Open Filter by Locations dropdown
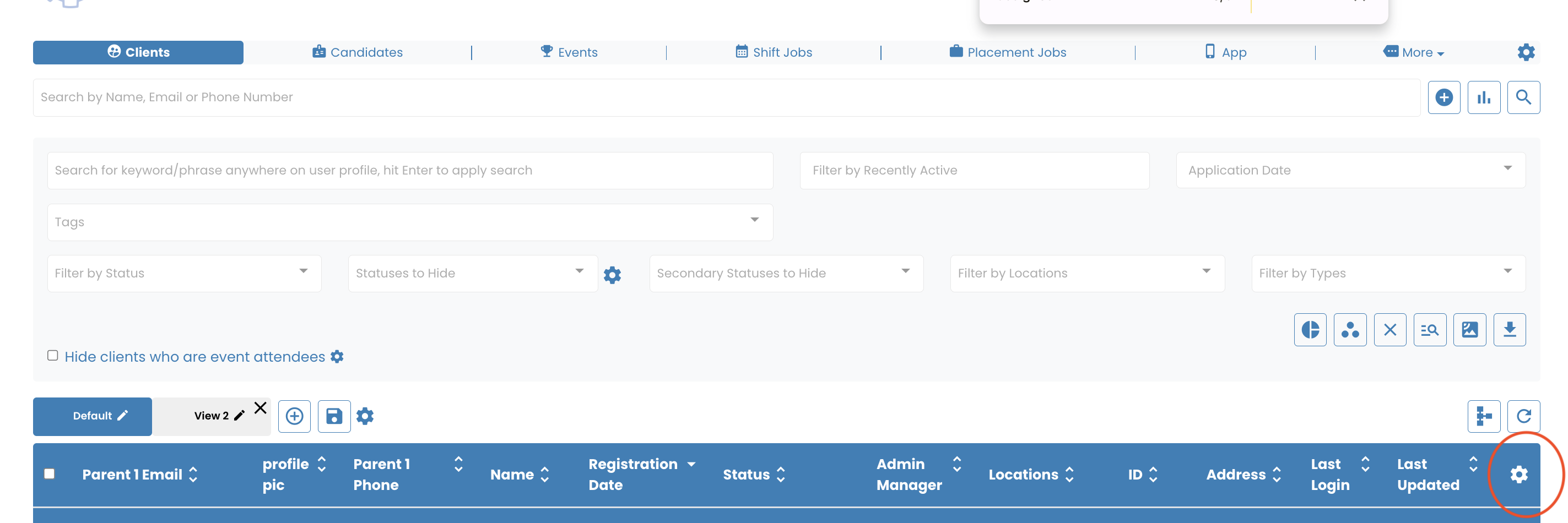The height and width of the screenshot is (523, 1568). click(x=1087, y=273)
